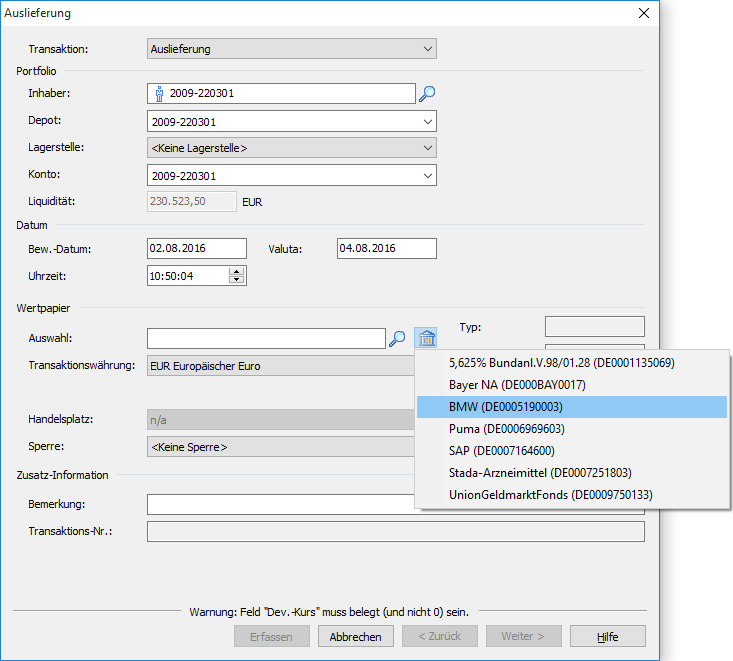Click the person icon in Inhaber field

tap(158, 94)
